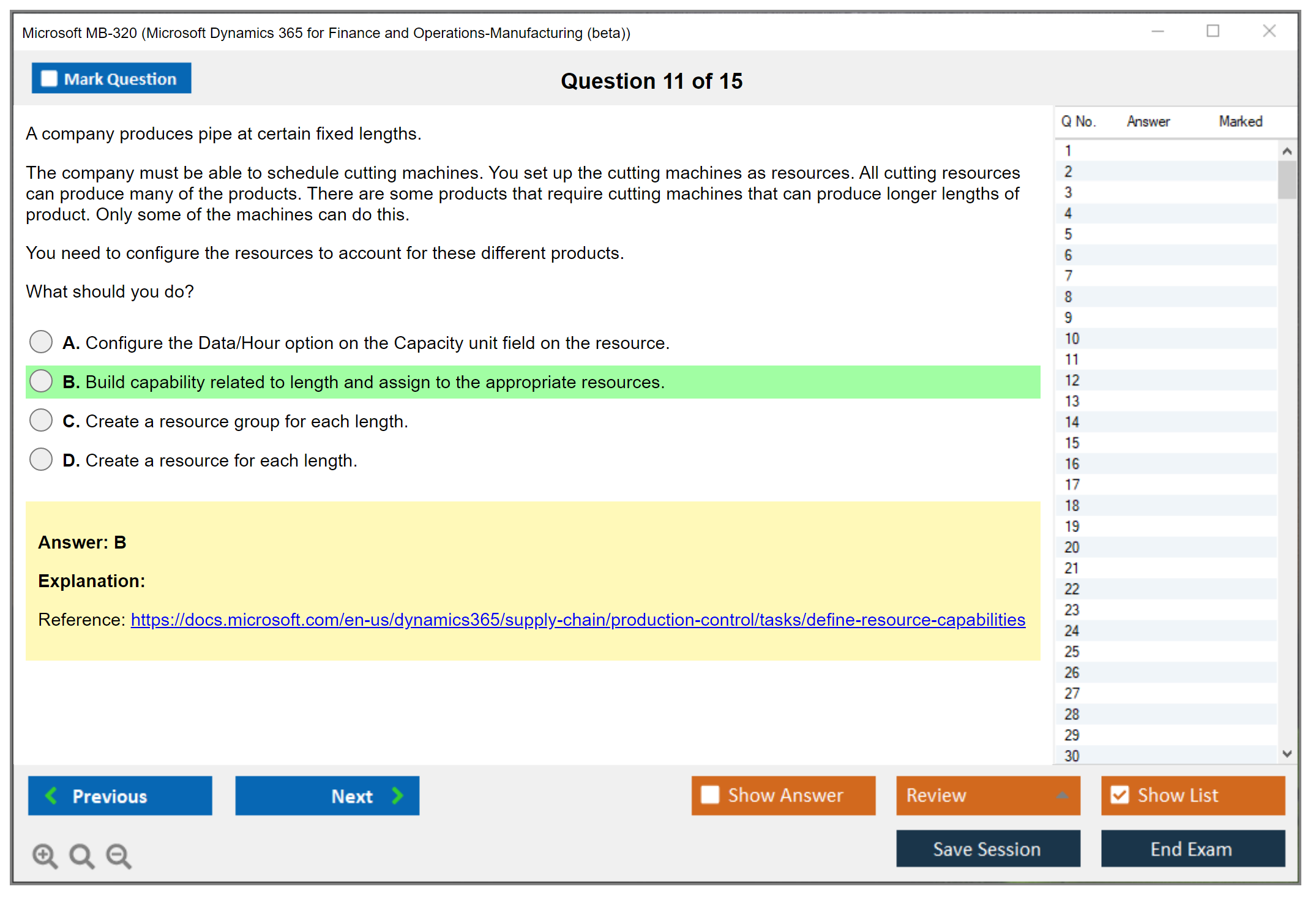This screenshot has width=1316, height=900.
Task: Click the End Exam button
Action: point(1192,849)
